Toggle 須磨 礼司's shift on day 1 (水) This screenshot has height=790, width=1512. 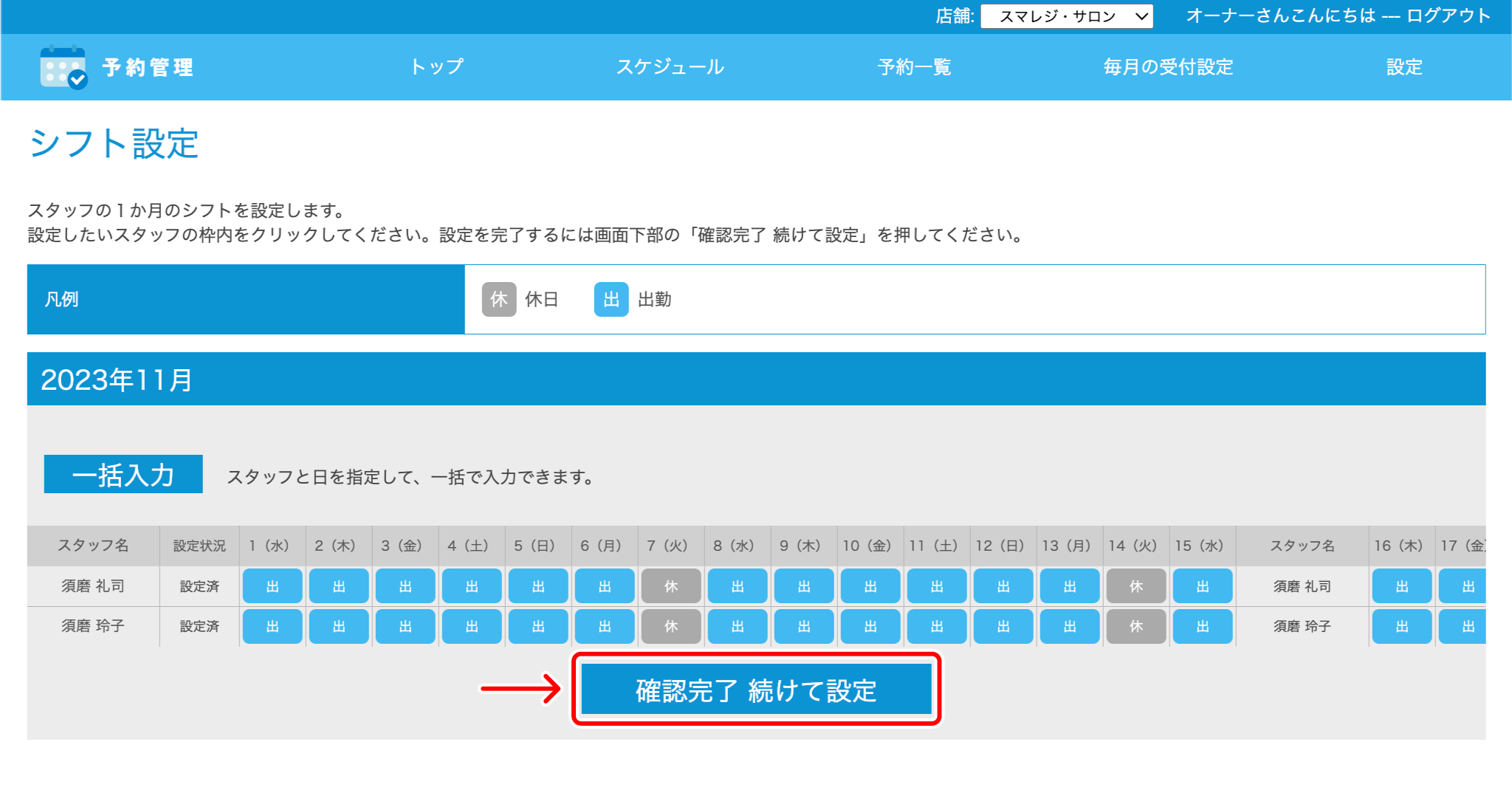point(272,586)
